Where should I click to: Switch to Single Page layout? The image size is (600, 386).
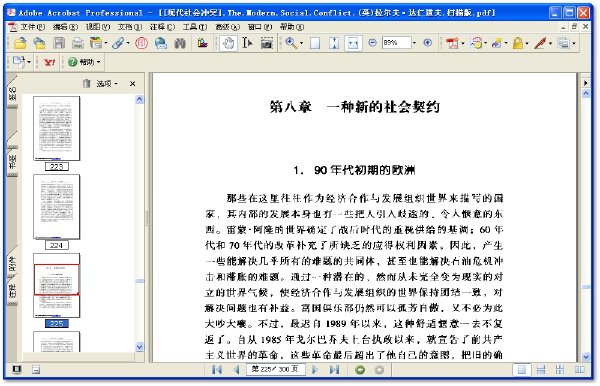click(x=522, y=370)
